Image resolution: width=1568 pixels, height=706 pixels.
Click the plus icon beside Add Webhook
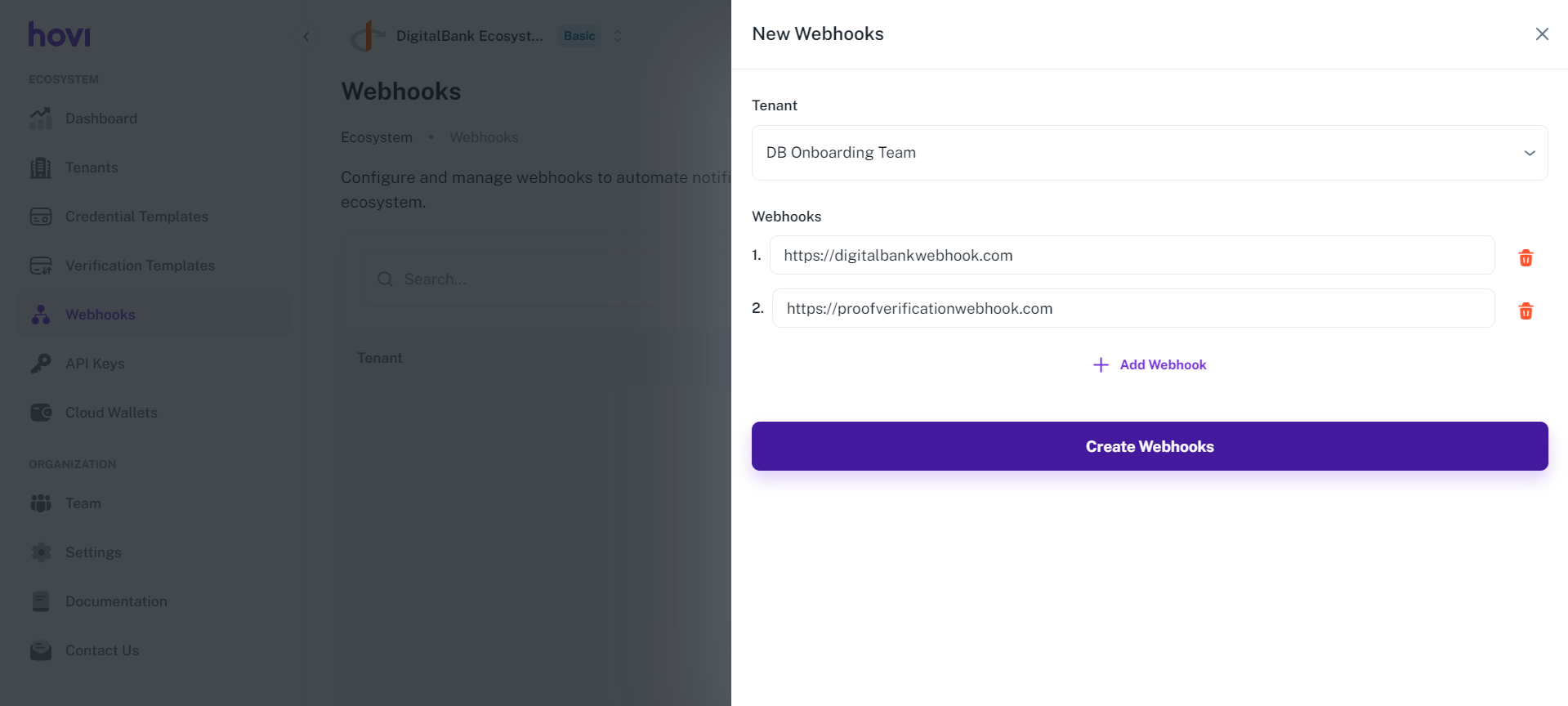pyautogui.click(x=1101, y=365)
